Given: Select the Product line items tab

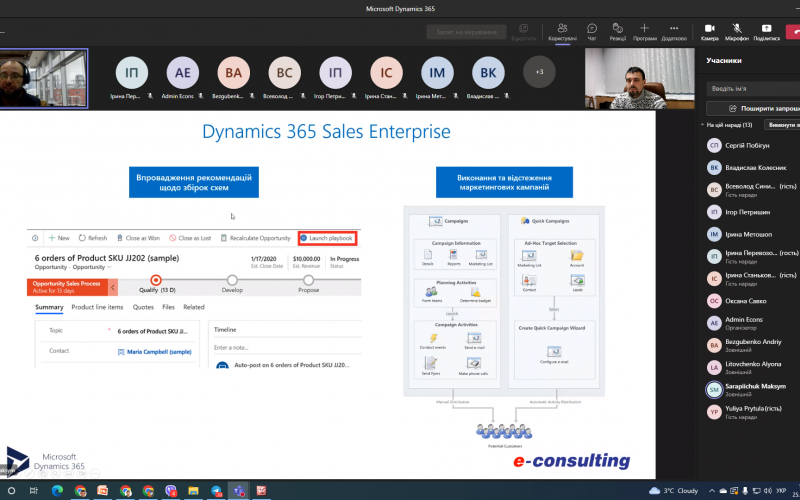Looking at the screenshot, I should (97, 307).
